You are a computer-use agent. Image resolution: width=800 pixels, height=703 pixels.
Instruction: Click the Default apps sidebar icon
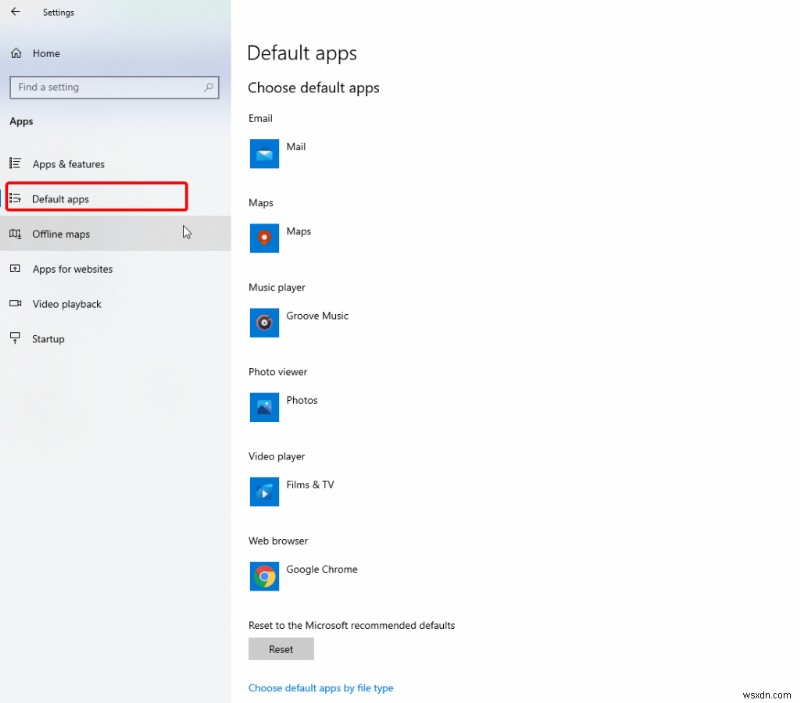tap(15, 198)
